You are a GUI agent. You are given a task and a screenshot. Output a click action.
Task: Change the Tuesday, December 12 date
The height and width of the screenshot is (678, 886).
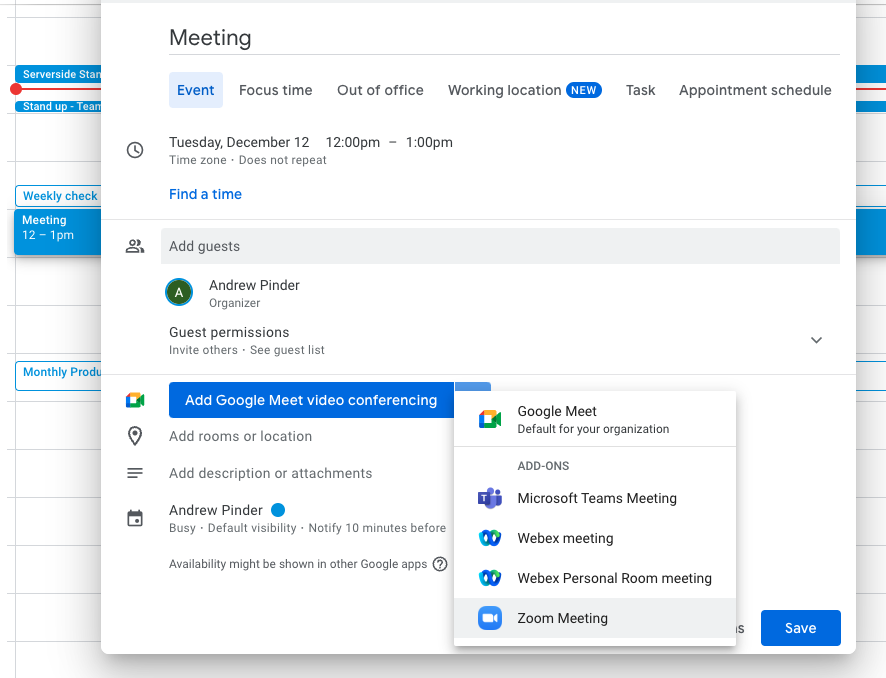click(x=239, y=142)
